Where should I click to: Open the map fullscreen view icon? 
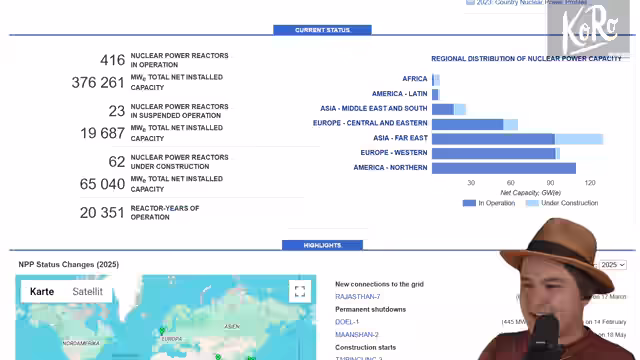pyautogui.click(x=300, y=291)
